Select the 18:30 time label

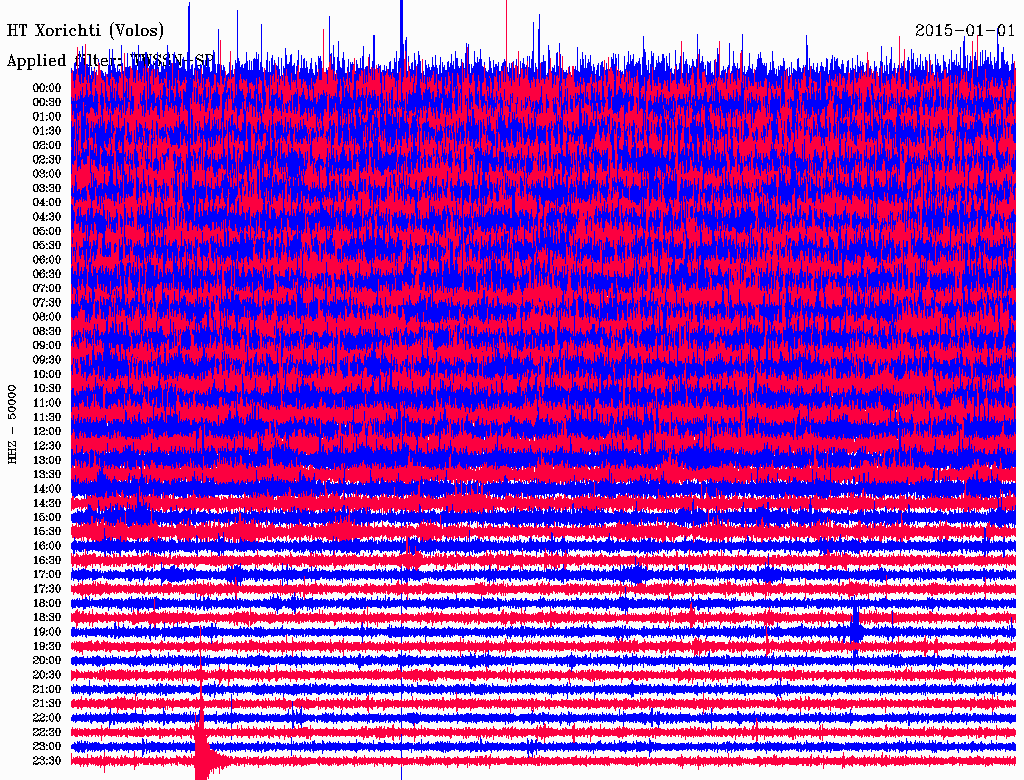pos(47,617)
